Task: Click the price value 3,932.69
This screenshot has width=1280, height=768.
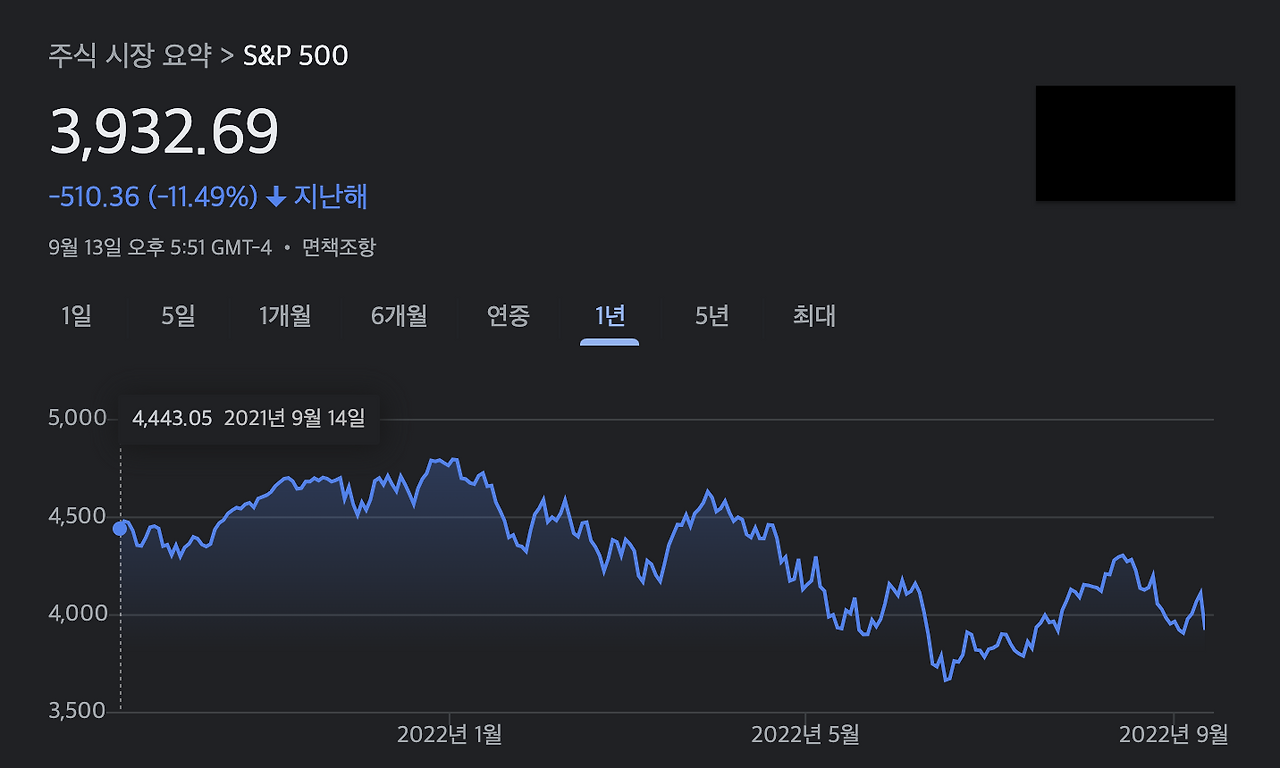Action: [x=164, y=131]
